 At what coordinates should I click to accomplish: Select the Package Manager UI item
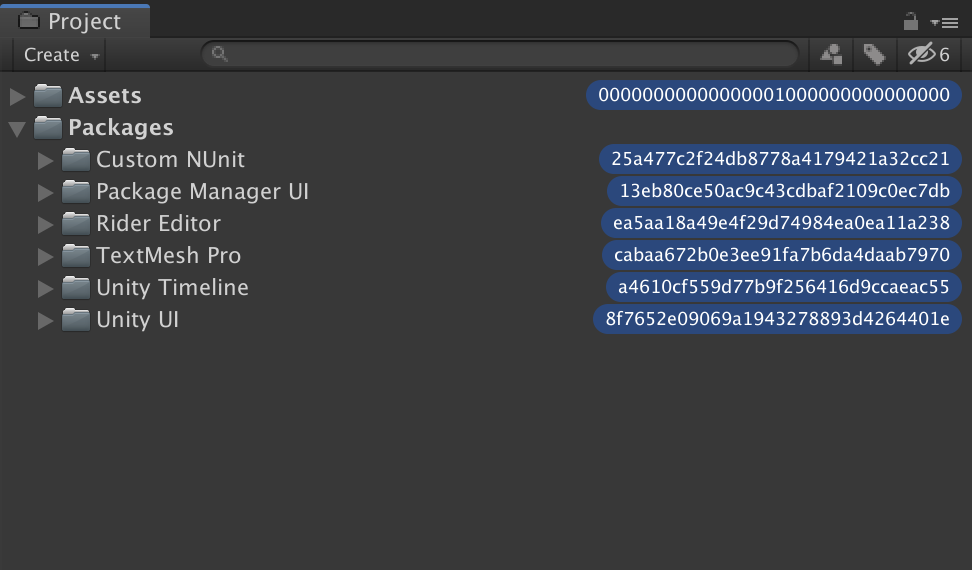tap(202, 192)
